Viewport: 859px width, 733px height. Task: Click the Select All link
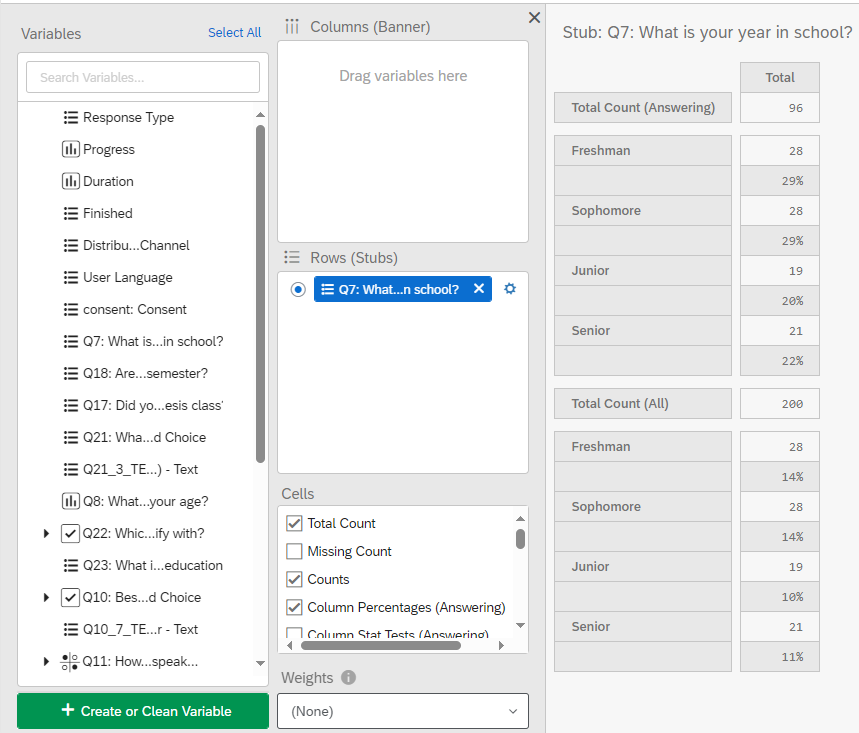point(234,32)
